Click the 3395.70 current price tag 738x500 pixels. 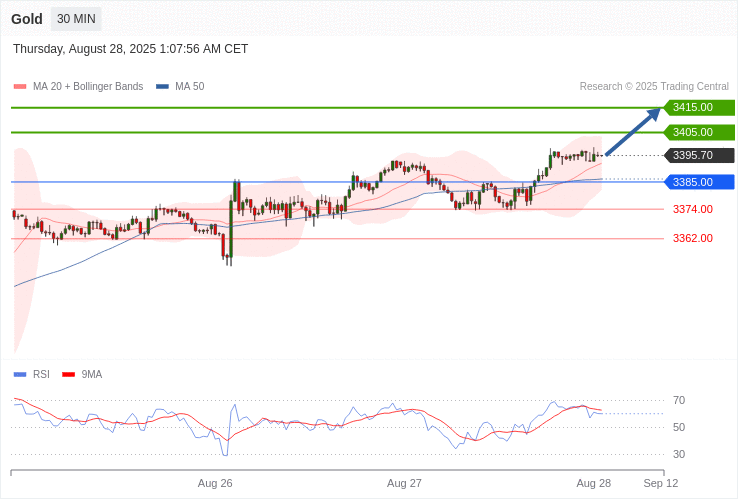pos(698,155)
